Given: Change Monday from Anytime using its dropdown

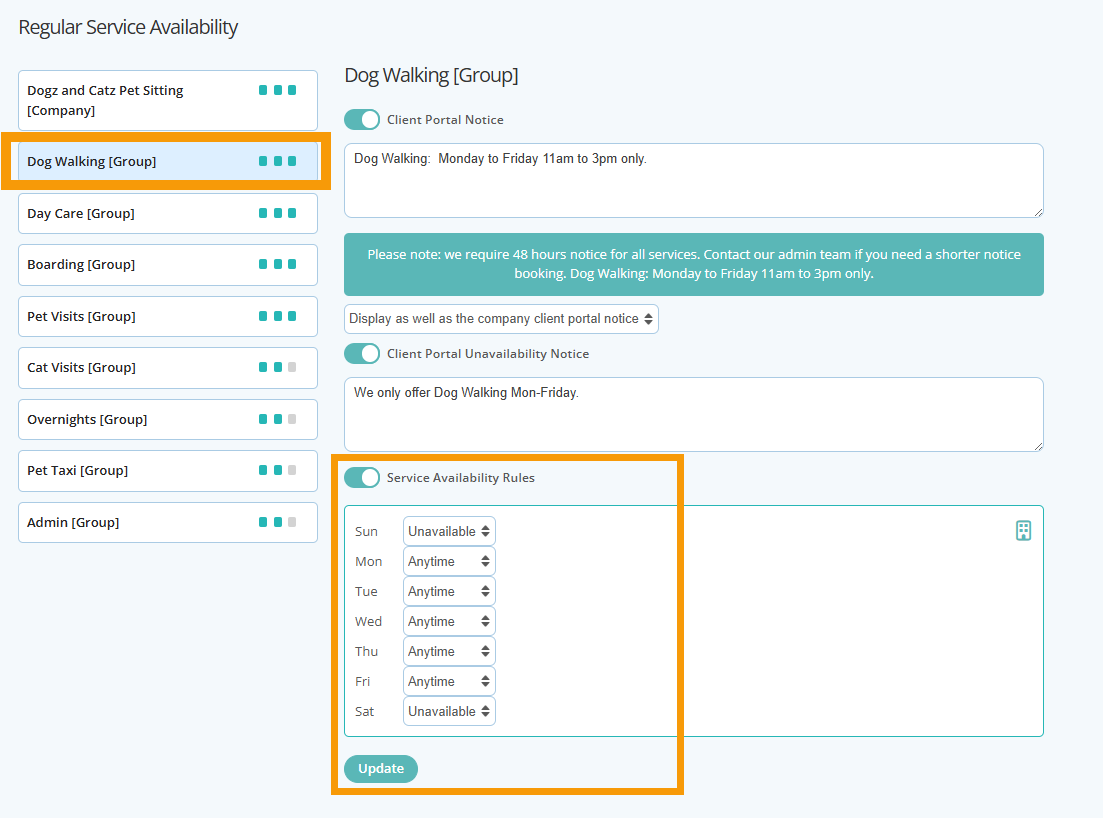Looking at the screenshot, I should click(x=448, y=561).
